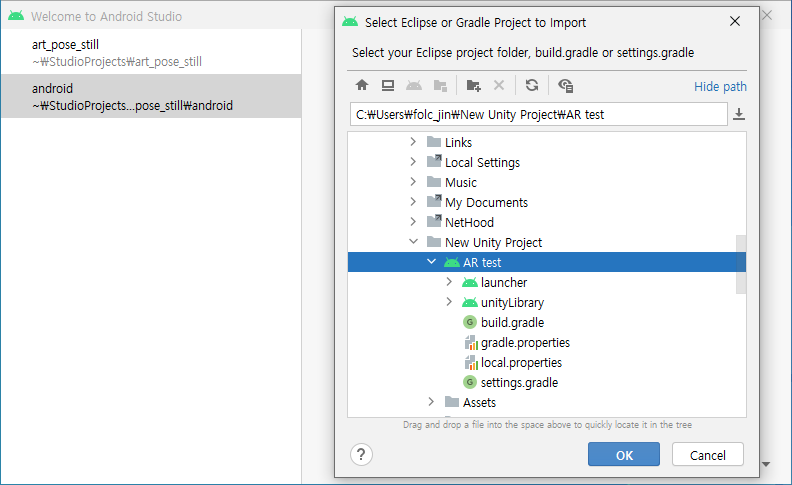Click the Gradle icon beside build.gradle
The height and width of the screenshot is (485, 792).
470,322
